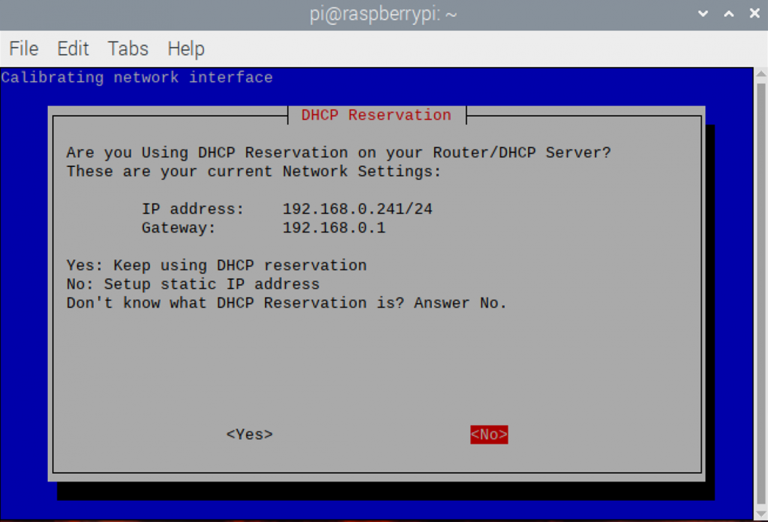Click the "Are you Using DHCP Reservation" question
Viewport: 768px width, 522px height.
338,153
